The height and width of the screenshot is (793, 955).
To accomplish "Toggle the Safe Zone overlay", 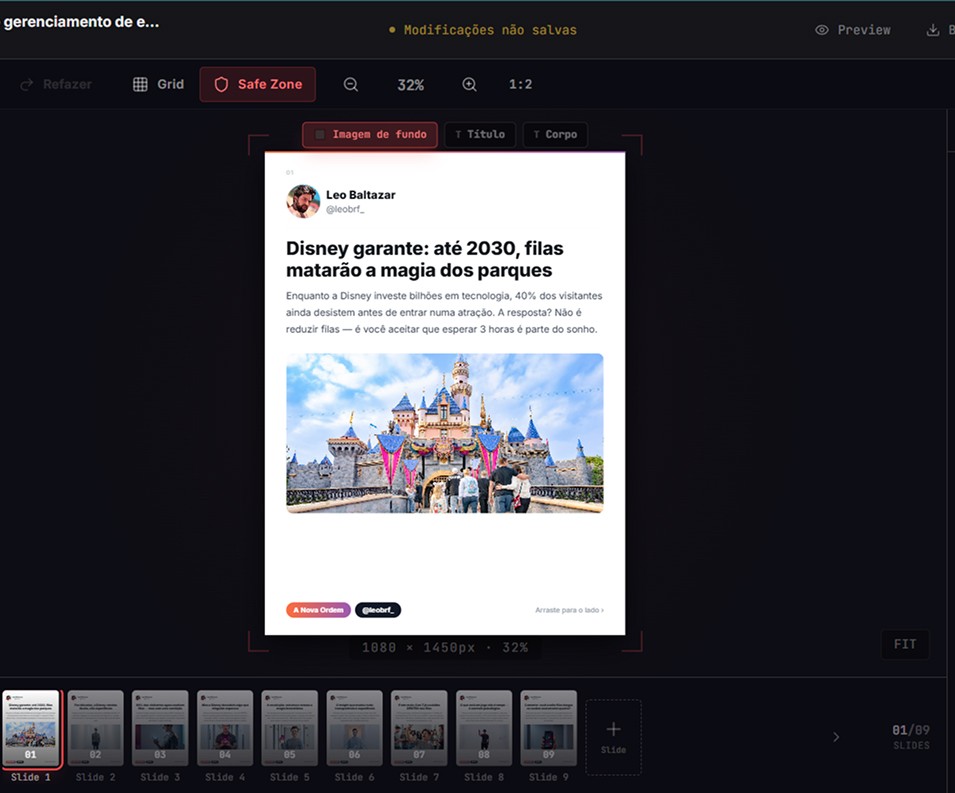I will pyautogui.click(x=258, y=84).
